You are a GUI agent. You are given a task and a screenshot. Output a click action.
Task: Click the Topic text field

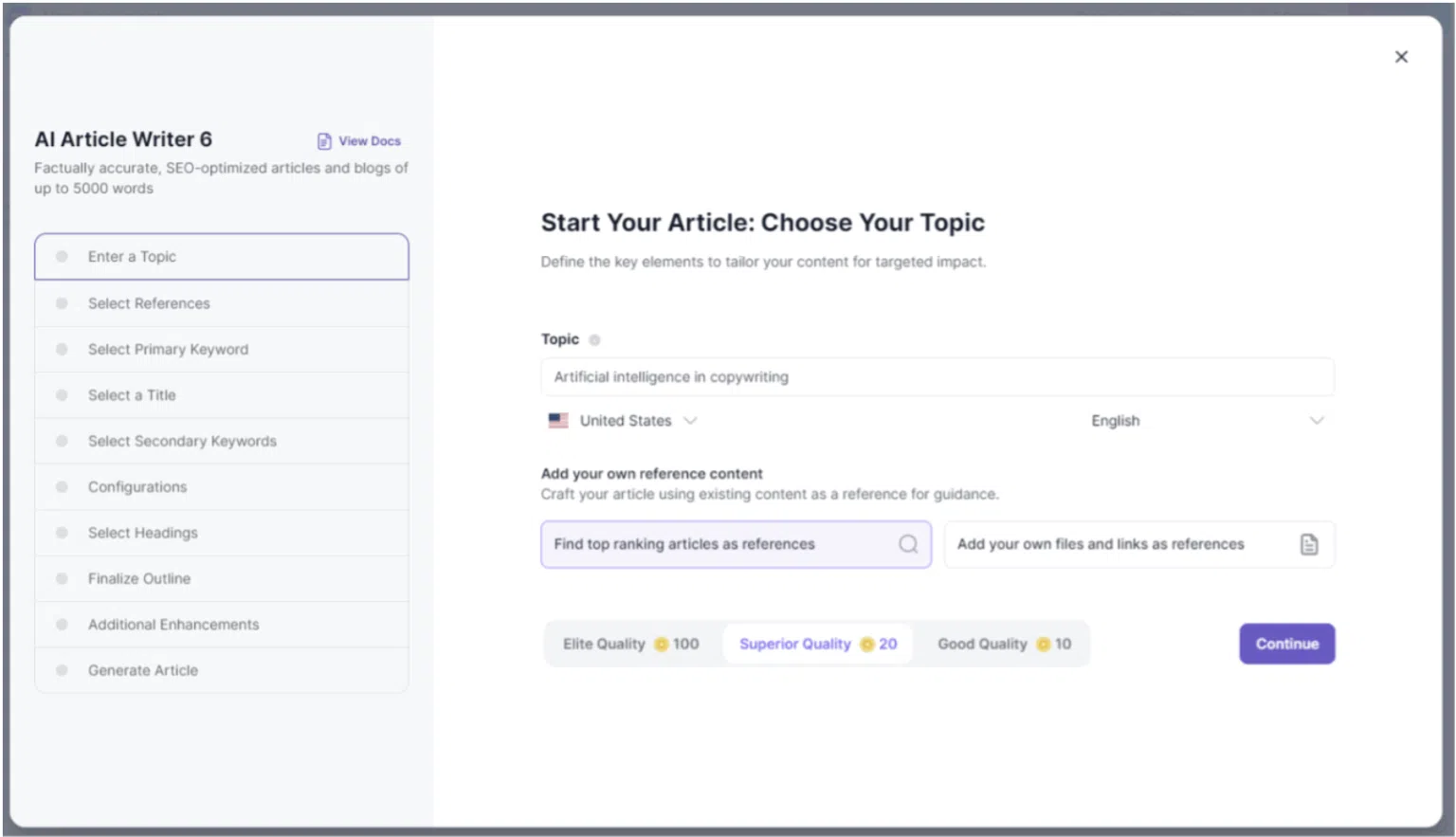[x=937, y=377]
